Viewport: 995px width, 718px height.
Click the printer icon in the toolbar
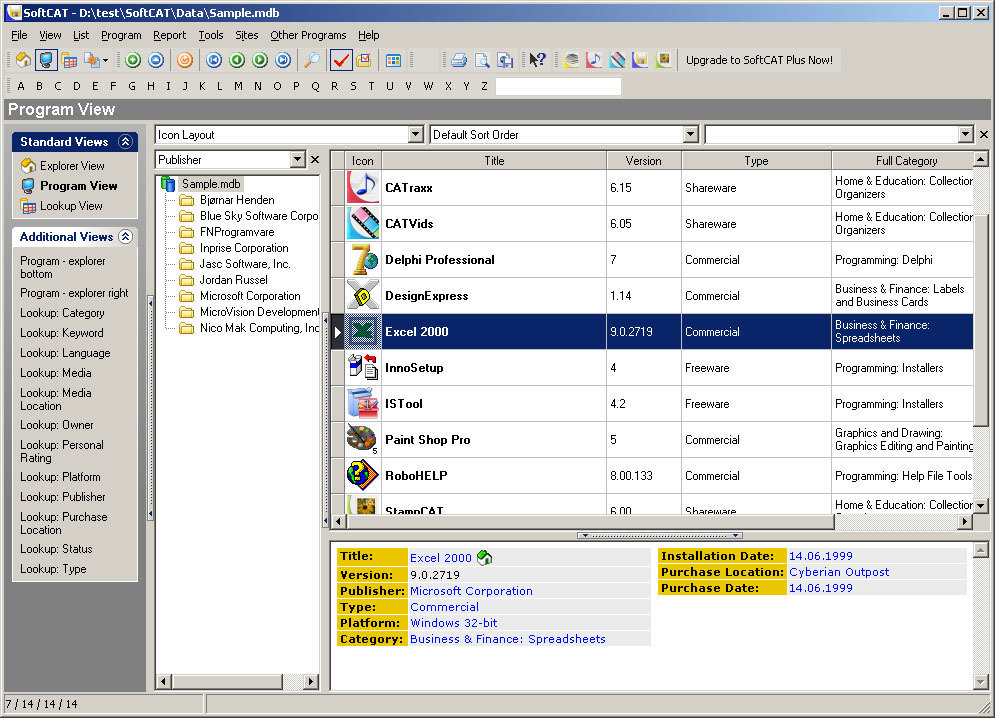click(459, 60)
